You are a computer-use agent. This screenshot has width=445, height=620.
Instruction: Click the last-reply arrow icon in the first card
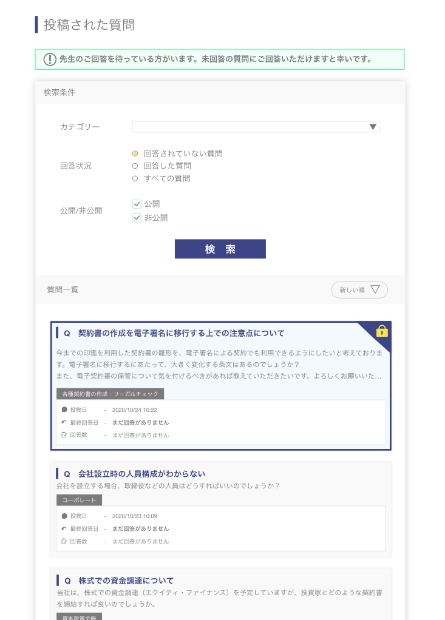64,422
